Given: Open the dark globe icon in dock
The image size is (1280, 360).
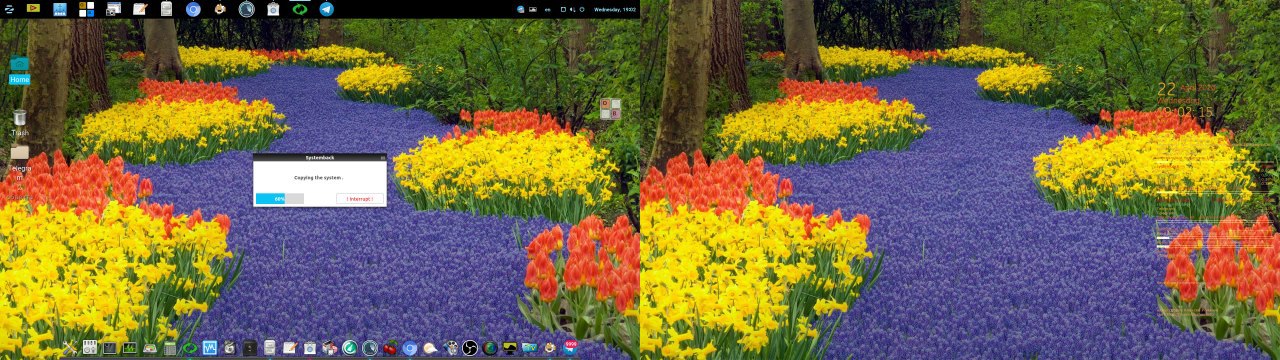Looking at the screenshot, I should [489, 347].
